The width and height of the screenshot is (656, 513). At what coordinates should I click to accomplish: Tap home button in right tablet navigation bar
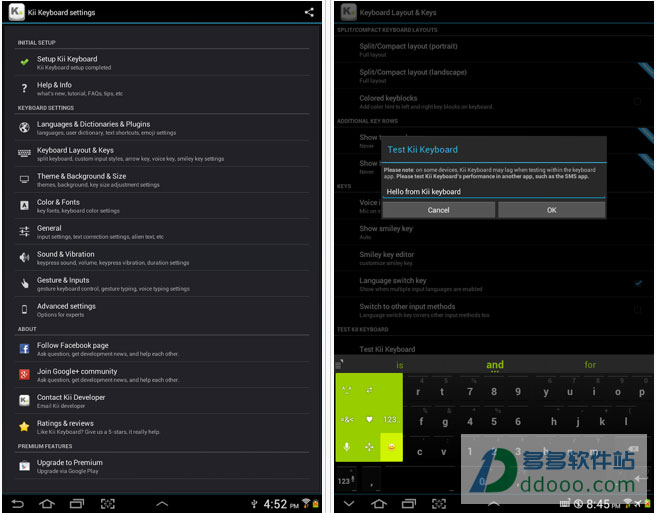(x=379, y=503)
